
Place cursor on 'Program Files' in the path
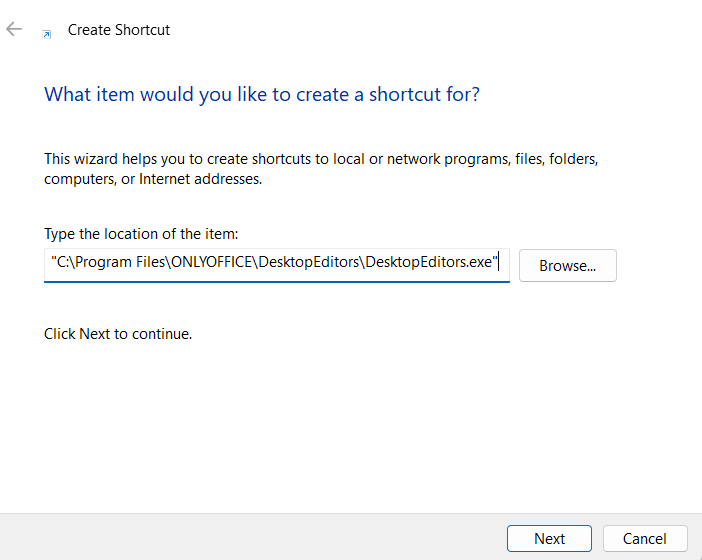point(121,262)
